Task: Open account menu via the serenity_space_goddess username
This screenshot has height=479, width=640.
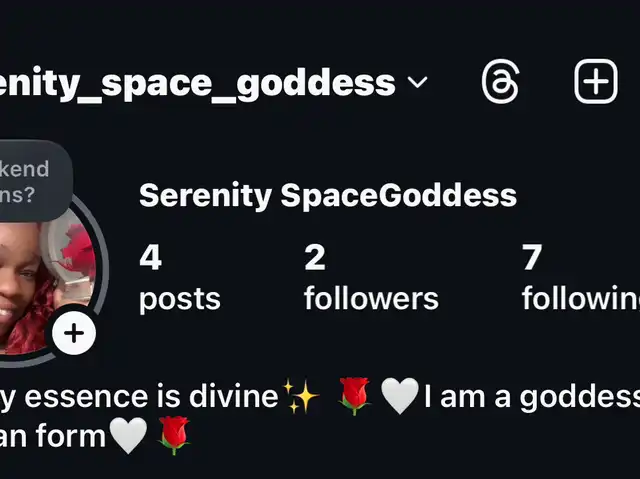Action: click(x=198, y=83)
